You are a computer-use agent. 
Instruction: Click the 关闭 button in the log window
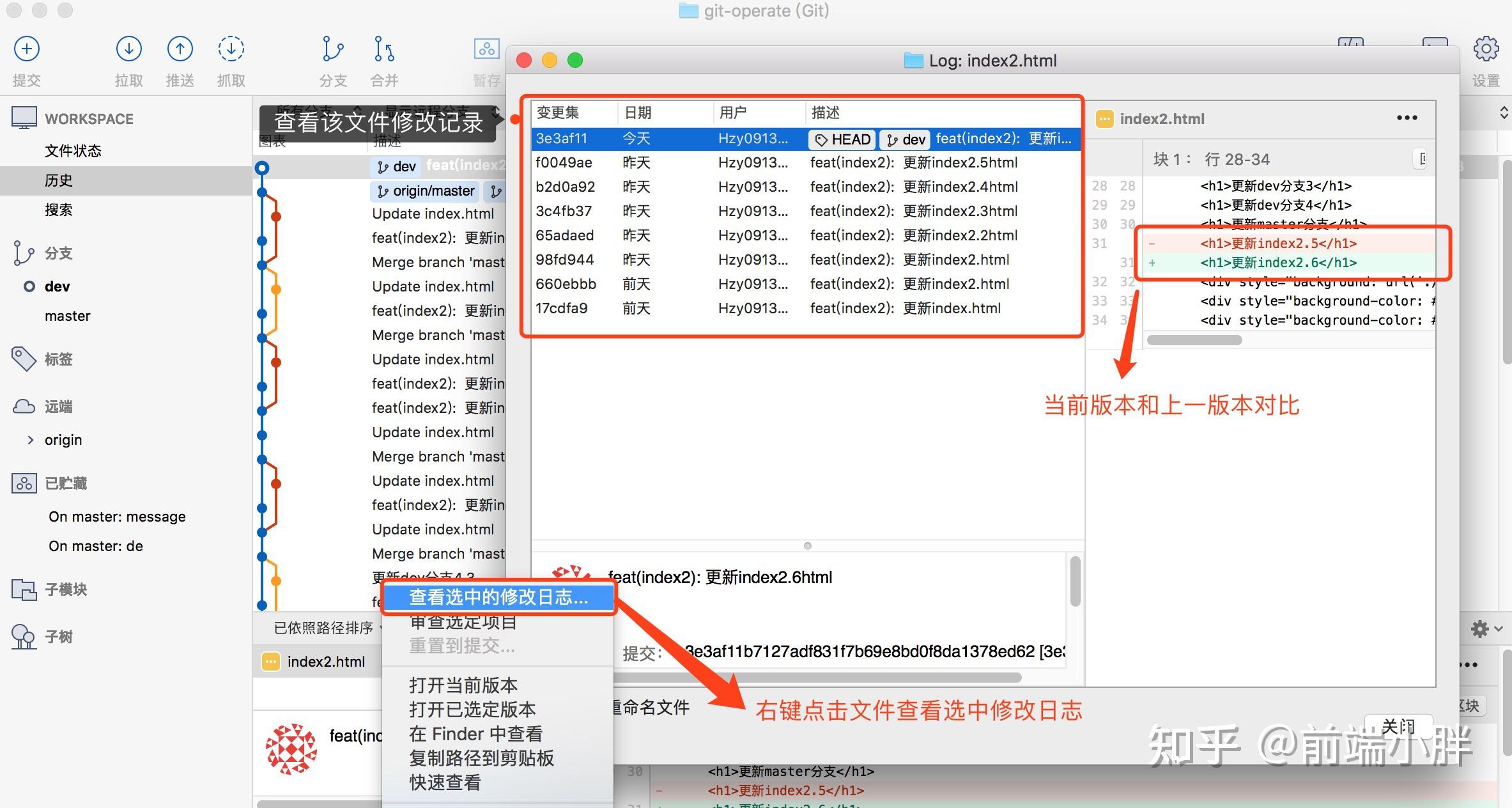click(1400, 727)
